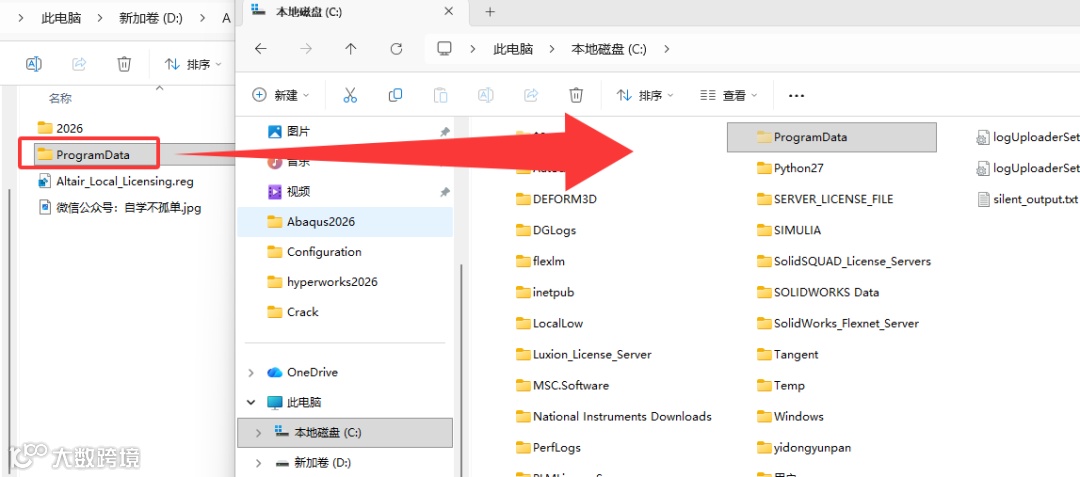Viewport: 1080px width, 477px height.
Task: Click the Delete trash icon in front window
Action: pos(577,96)
